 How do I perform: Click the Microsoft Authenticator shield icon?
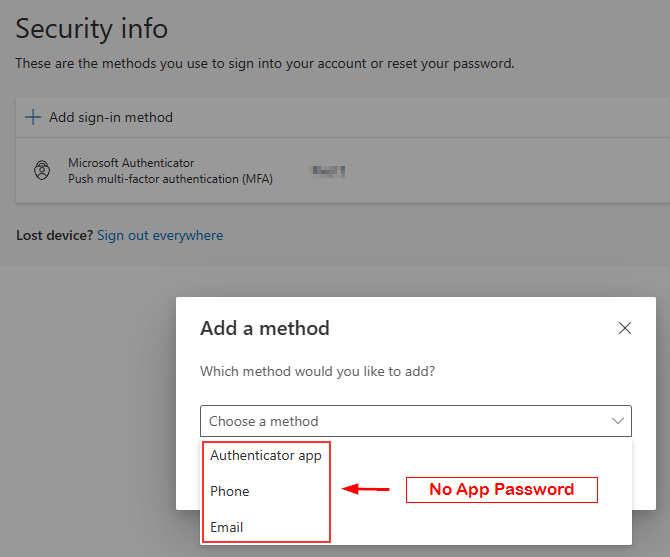tap(42, 170)
